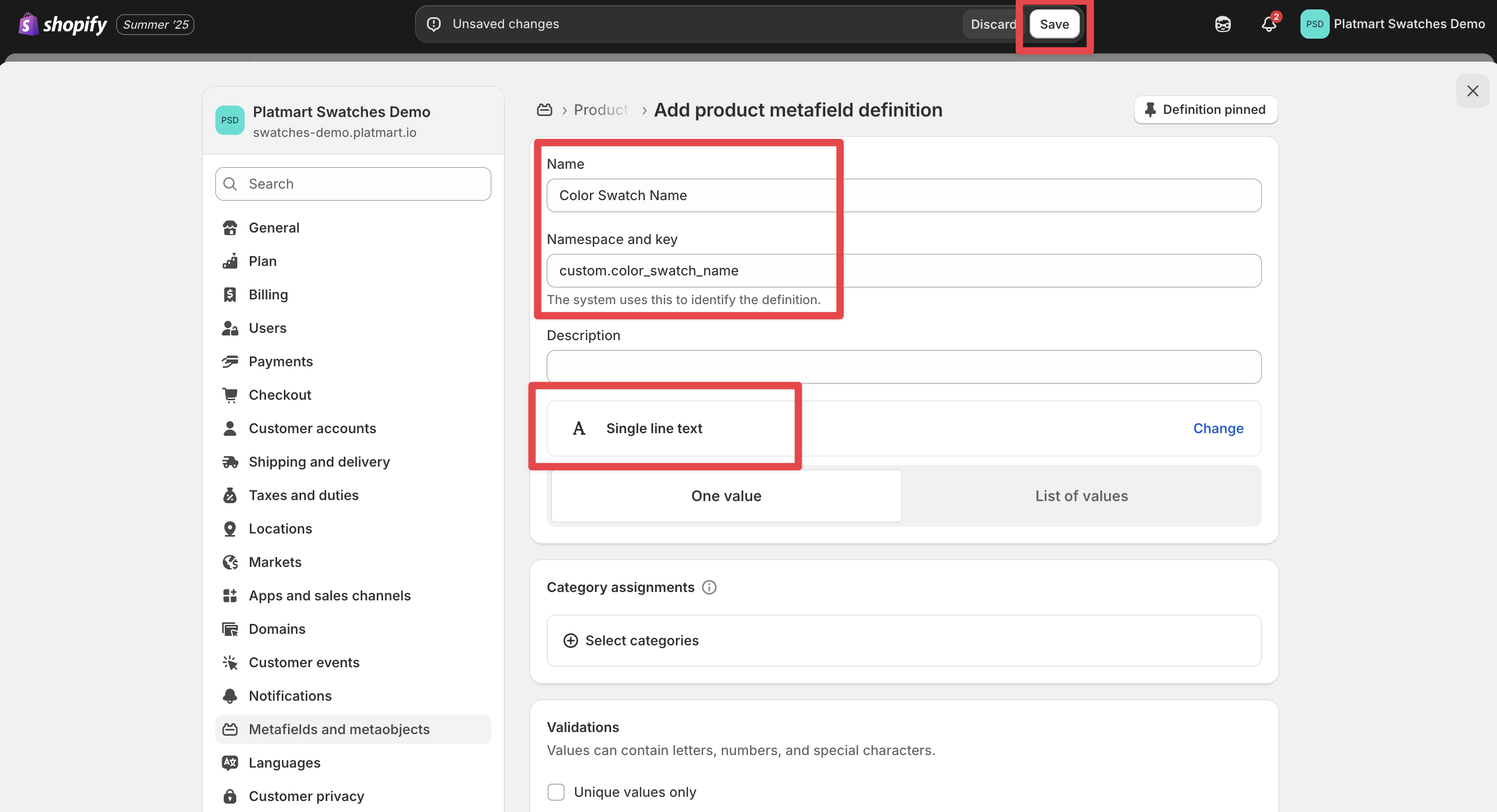Open General settings

[x=353, y=228]
